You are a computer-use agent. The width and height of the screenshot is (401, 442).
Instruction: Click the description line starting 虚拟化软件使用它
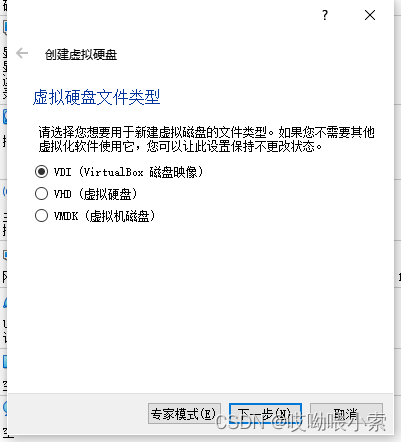pos(181,146)
